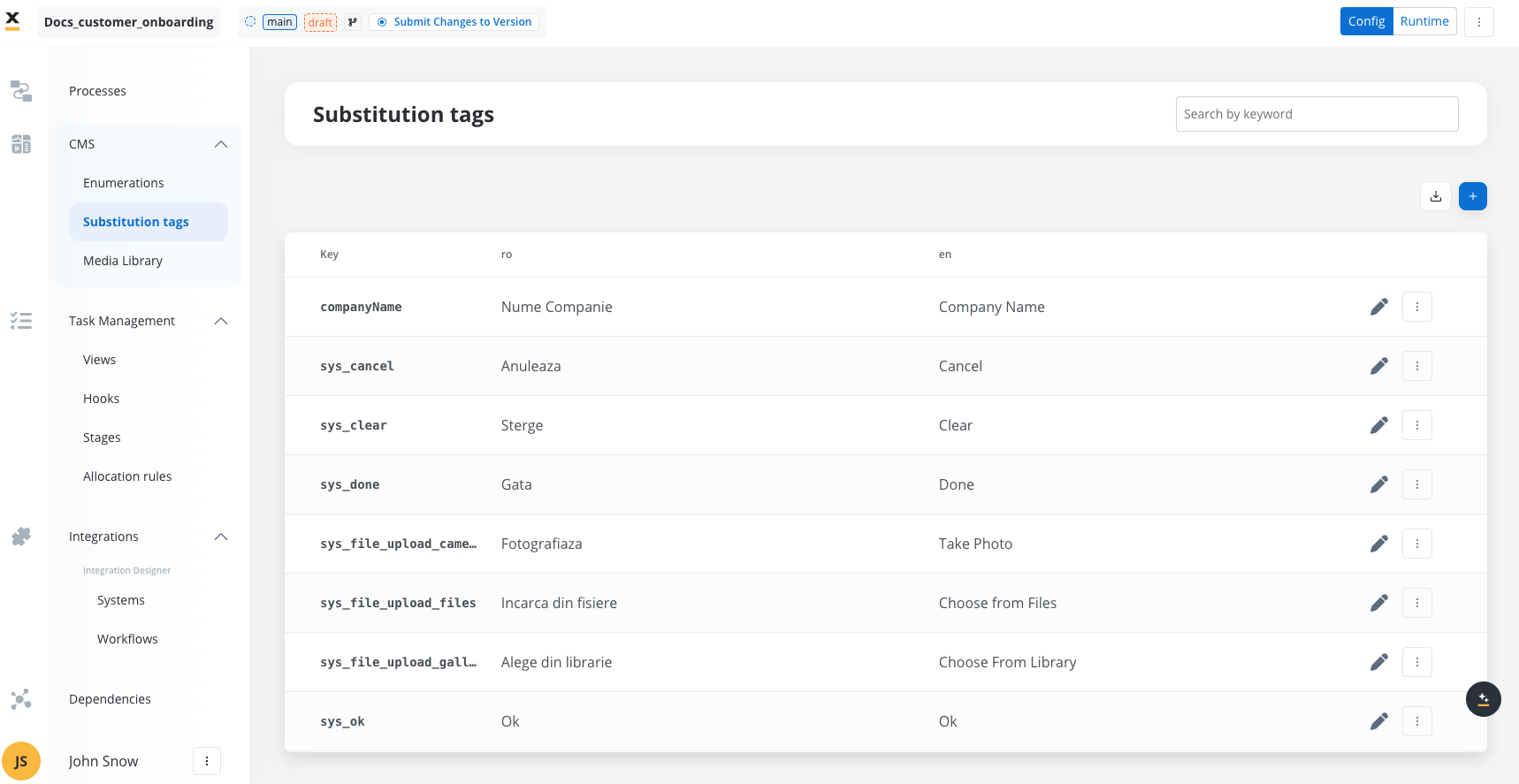1519x784 pixels.
Task: Click Submit Changes to Version
Action: [x=454, y=22]
